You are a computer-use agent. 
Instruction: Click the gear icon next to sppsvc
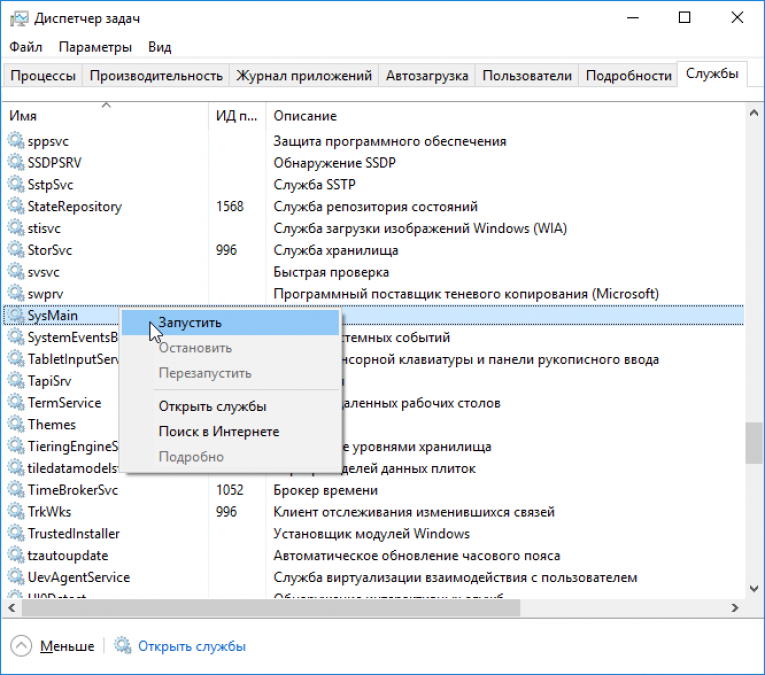(16, 140)
